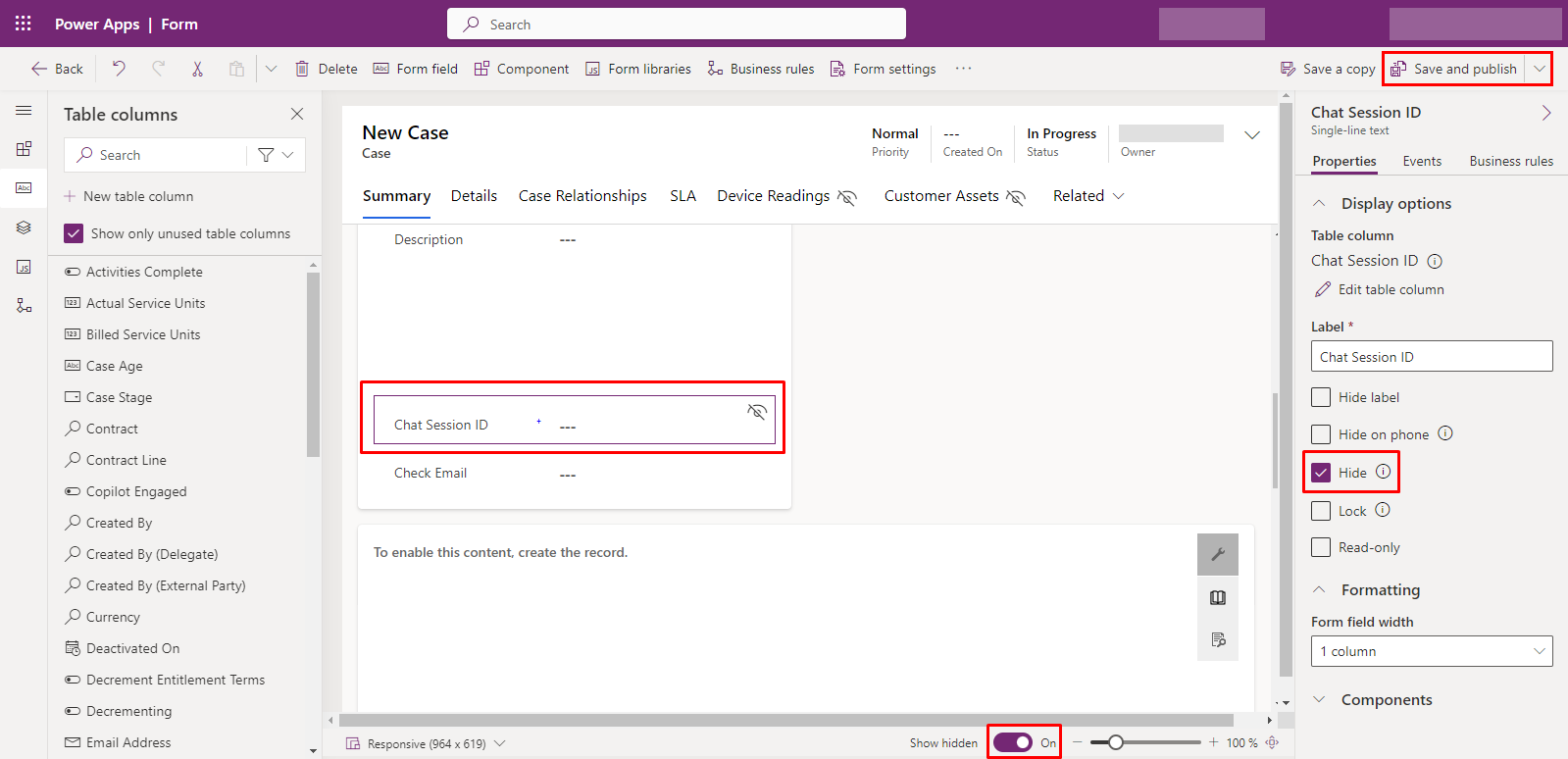The width and height of the screenshot is (1568, 759).
Task: Turn off the Show hidden toggle
Action: coord(1013,742)
